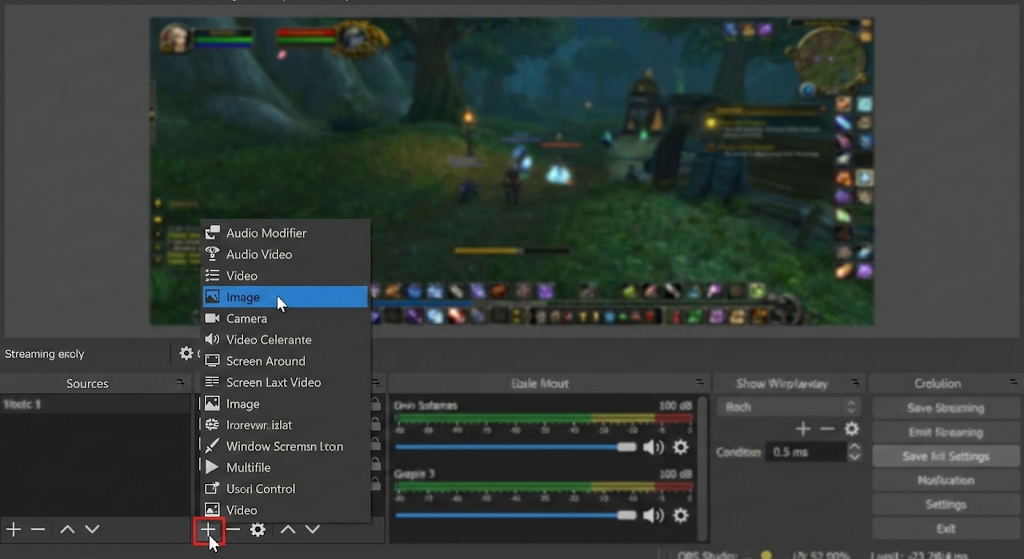
Task: Select Multifile in the source menu
Action: click(x=248, y=467)
